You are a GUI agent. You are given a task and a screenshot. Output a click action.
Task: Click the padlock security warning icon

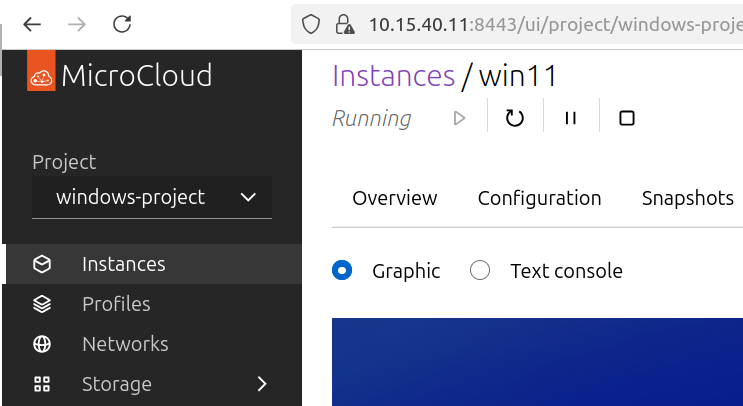(344, 24)
